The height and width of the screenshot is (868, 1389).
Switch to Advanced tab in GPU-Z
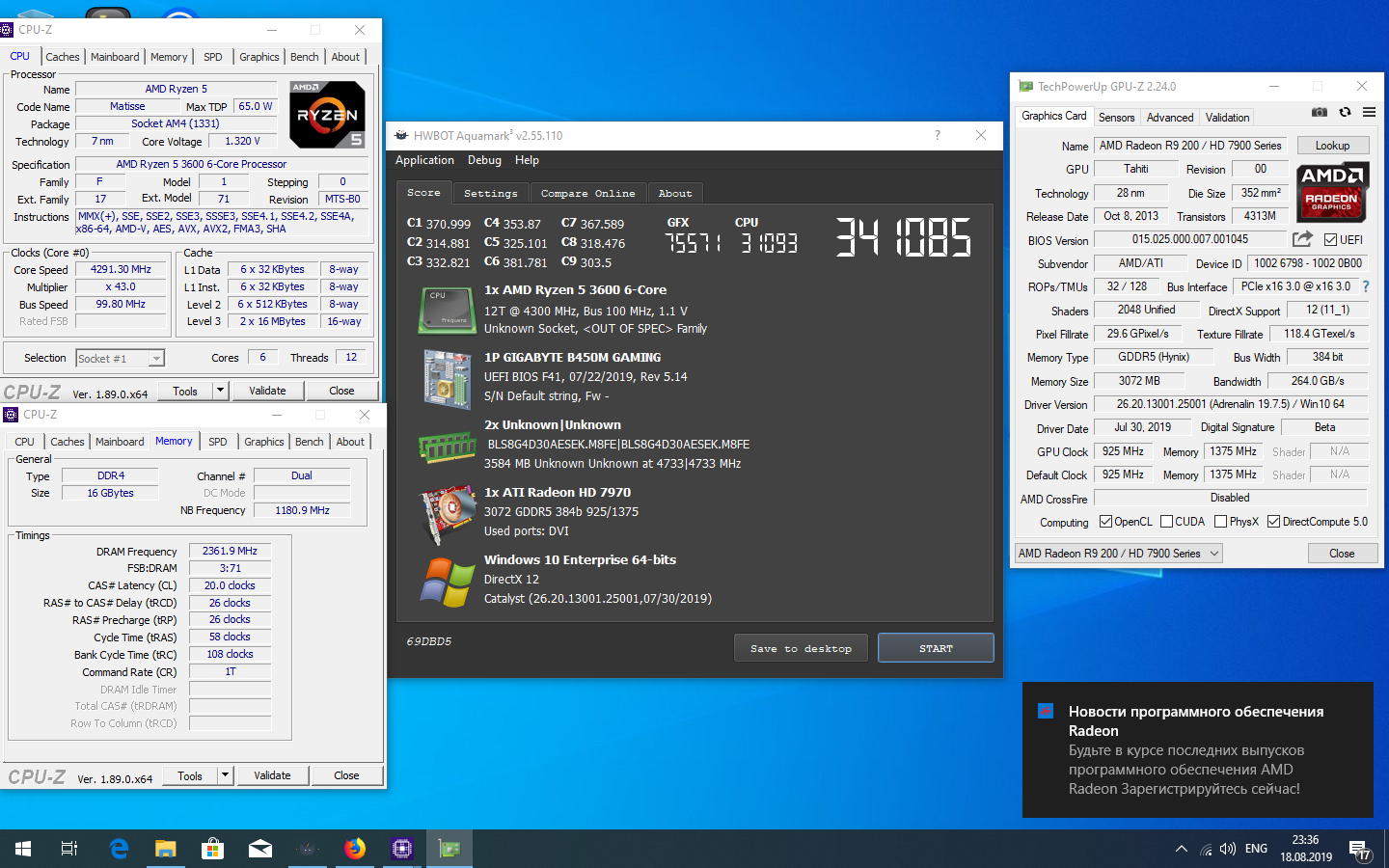point(1170,117)
